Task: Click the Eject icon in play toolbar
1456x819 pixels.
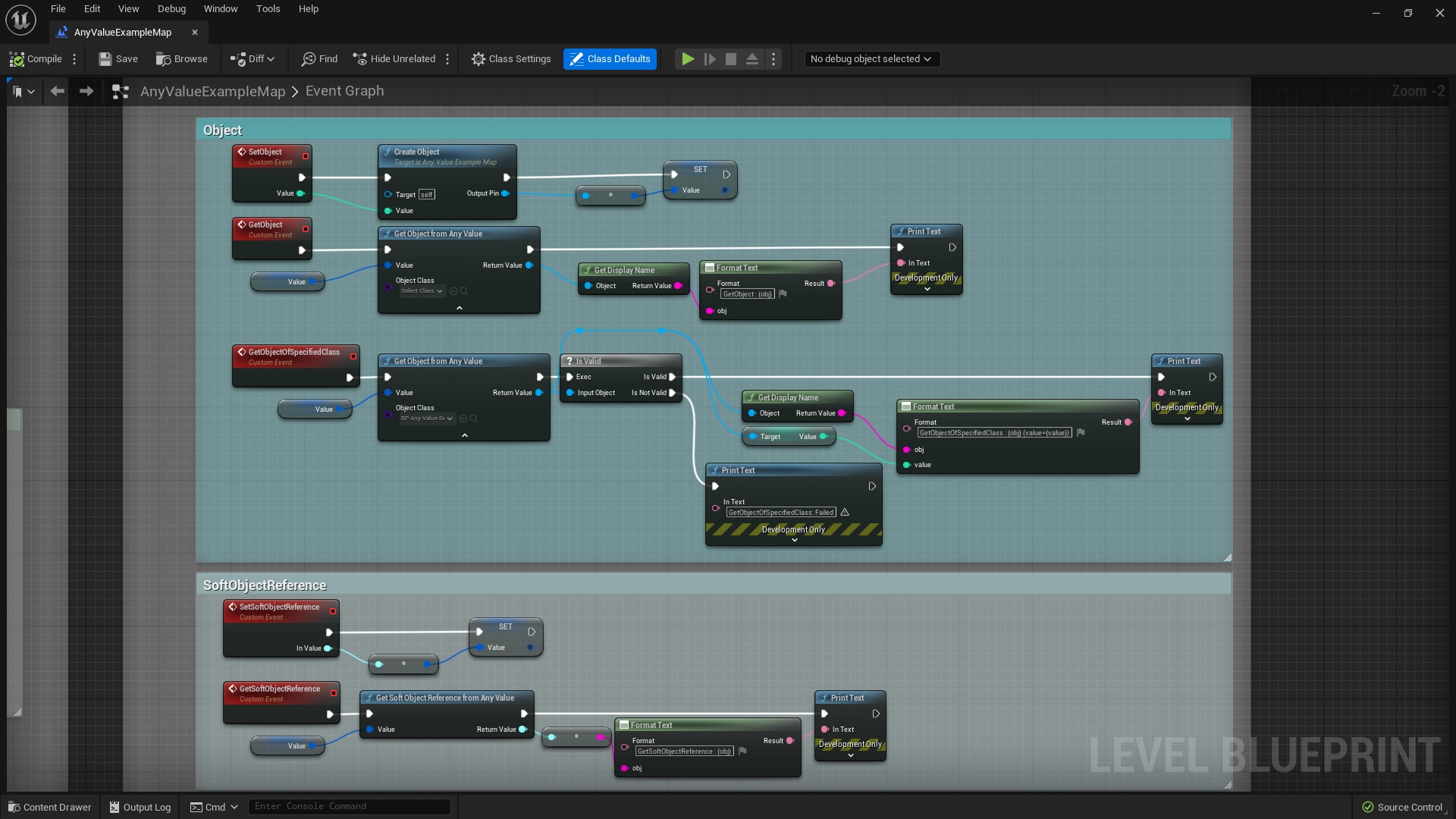Action: [752, 58]
